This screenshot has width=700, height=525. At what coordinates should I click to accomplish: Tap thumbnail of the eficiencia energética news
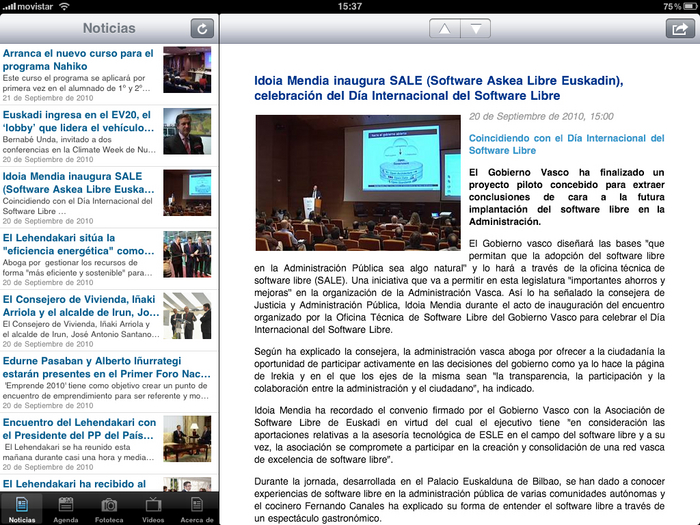187,254
